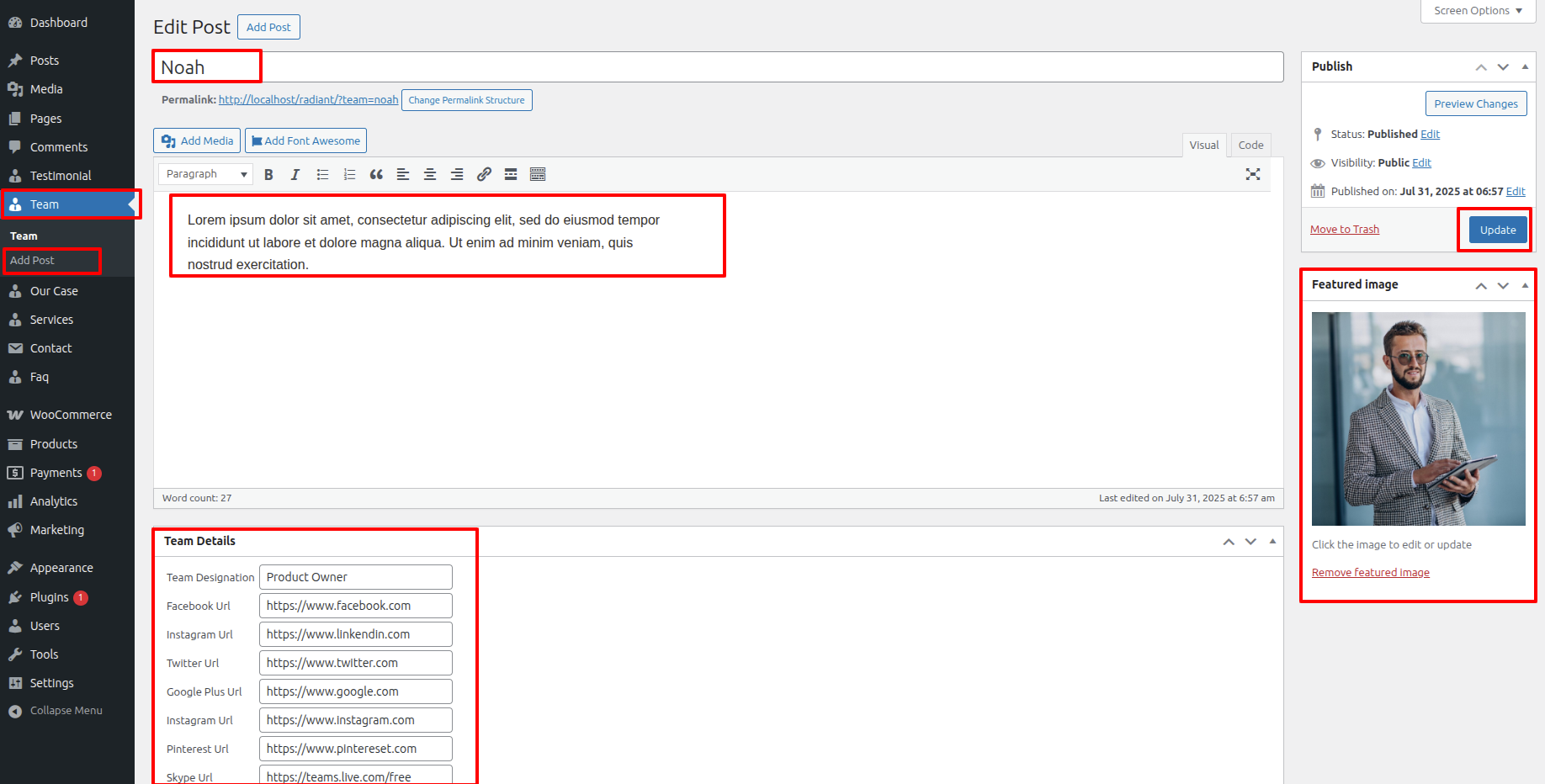Collapse the Publish panel
The image size is (1545, 784).
1525,66
